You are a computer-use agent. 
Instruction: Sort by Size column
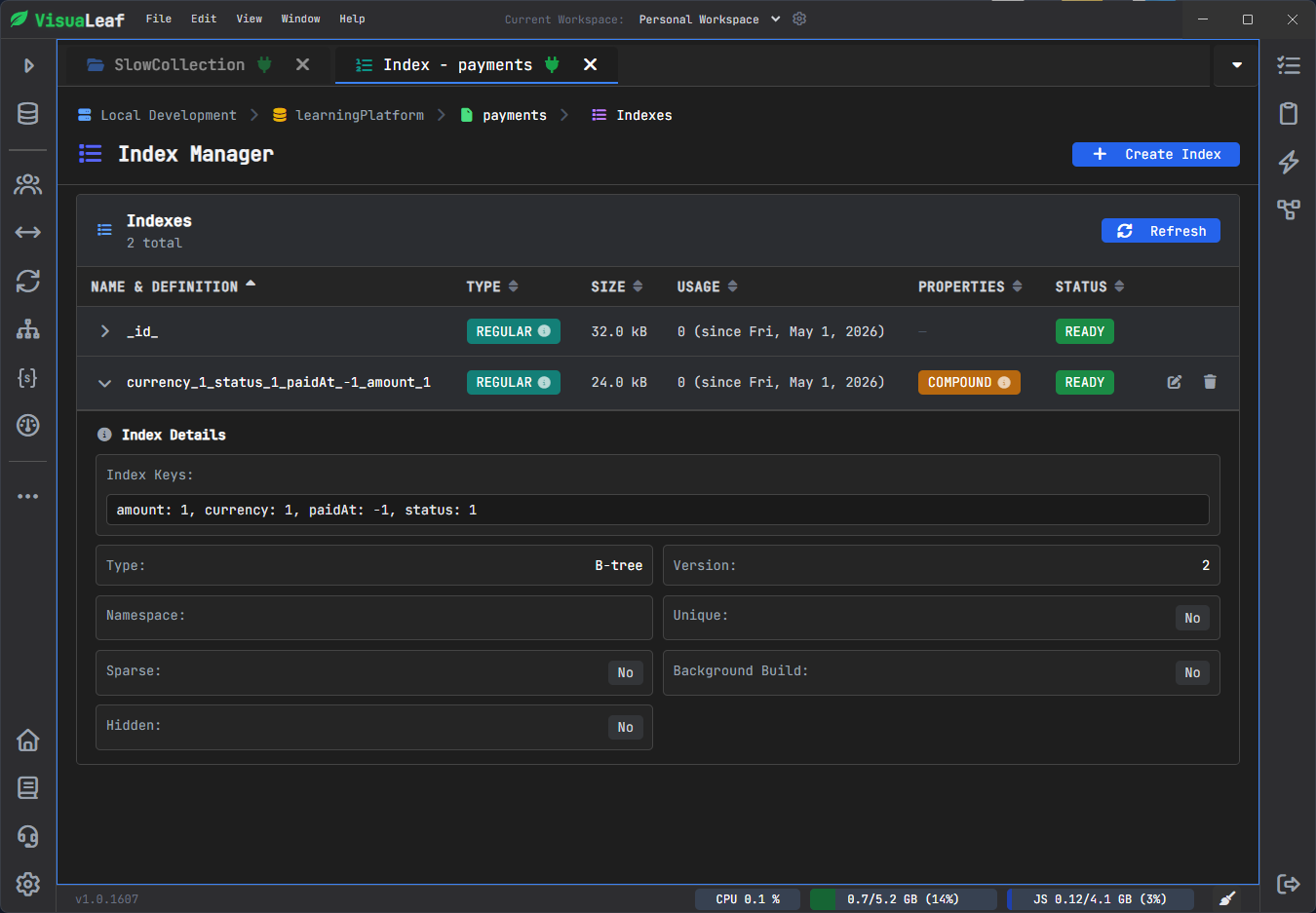[x=616, y=286]
